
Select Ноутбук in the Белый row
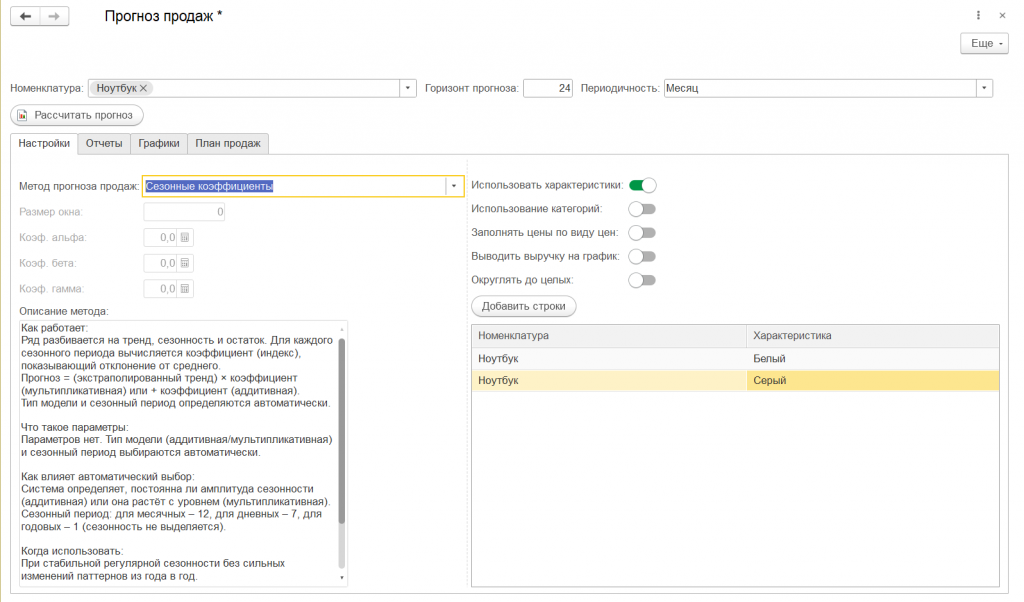pos(609,358)
